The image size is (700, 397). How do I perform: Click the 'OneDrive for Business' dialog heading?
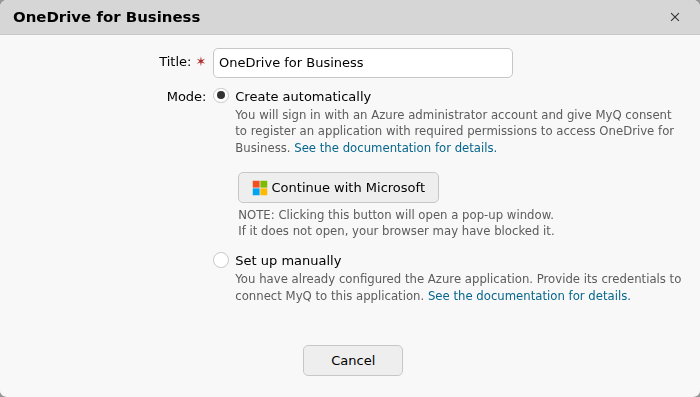[107, 17]
